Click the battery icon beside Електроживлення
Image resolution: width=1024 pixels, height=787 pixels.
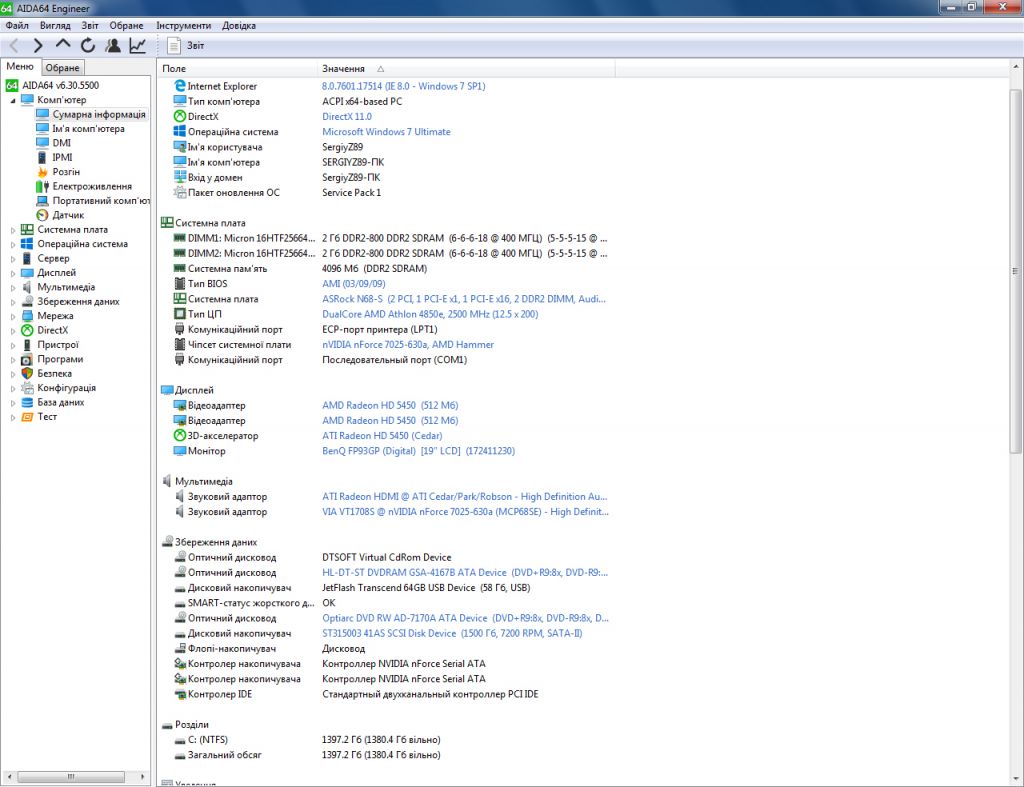coord(42,186)
